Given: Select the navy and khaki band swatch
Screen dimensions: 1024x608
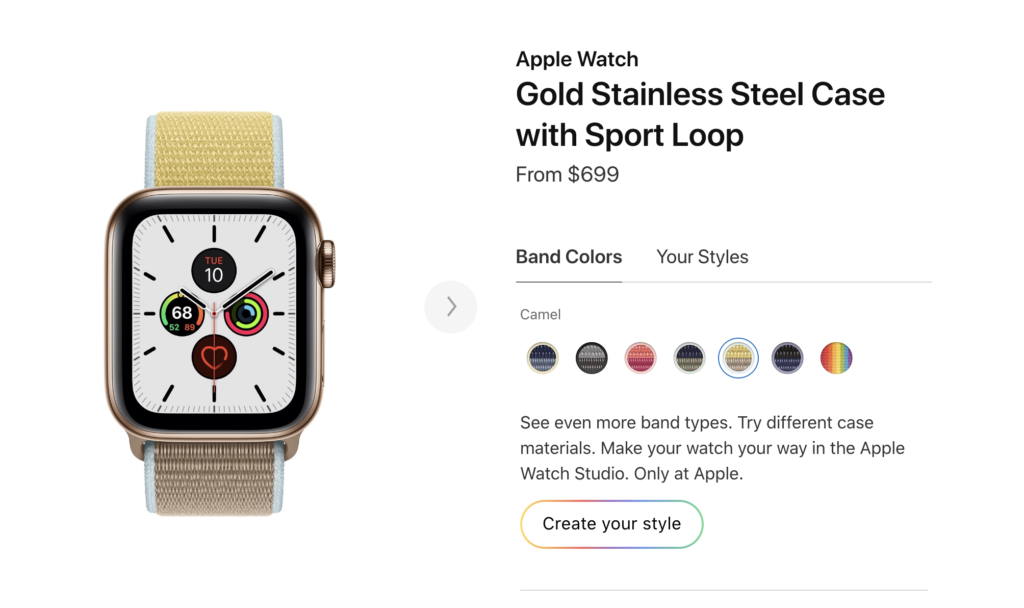Looking at the screenshot, I should tap(689, 357).
